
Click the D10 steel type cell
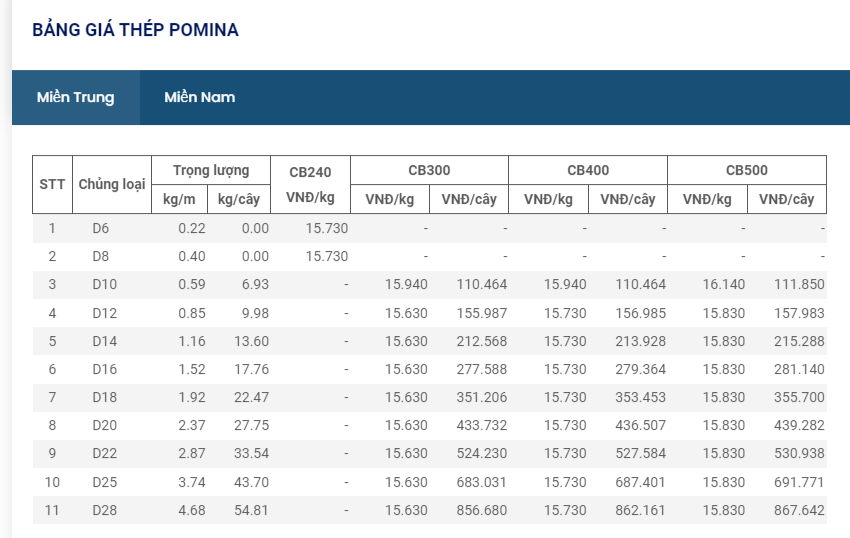[105, 285]
